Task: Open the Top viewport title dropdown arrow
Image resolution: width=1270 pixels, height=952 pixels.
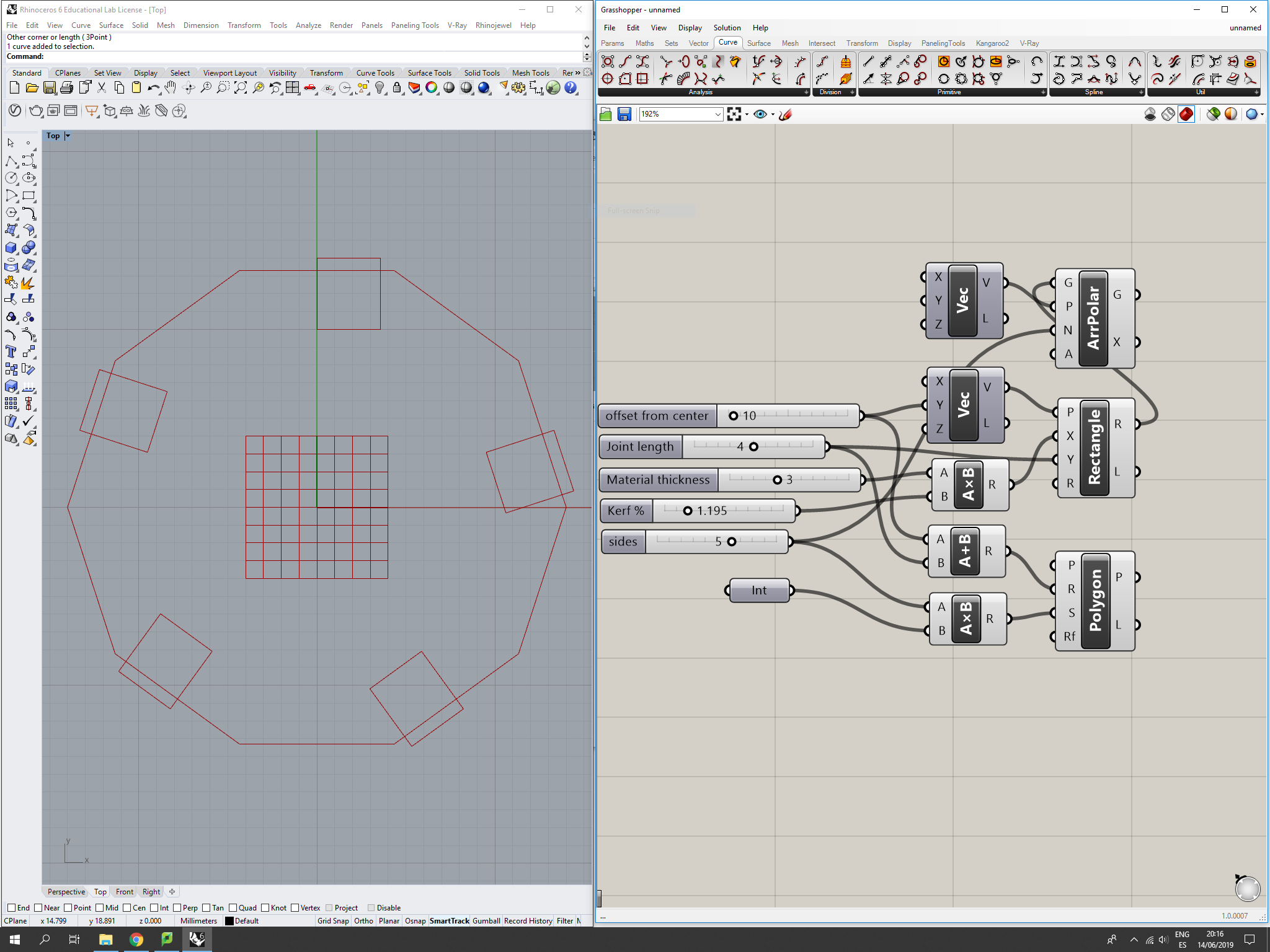Action: pos(68,136)
